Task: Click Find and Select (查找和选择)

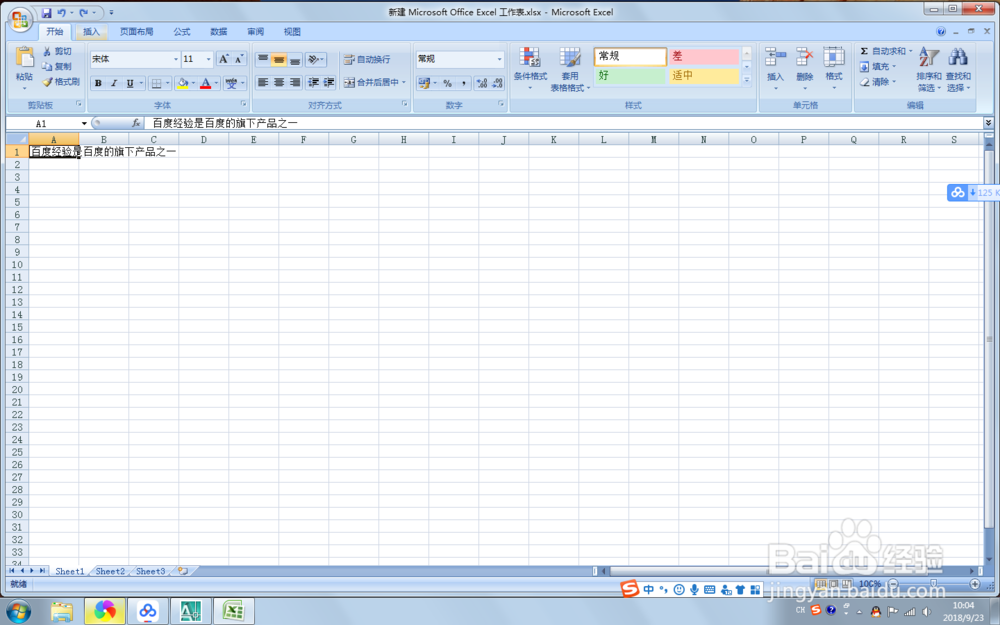Action: click(x=958, y=70)
